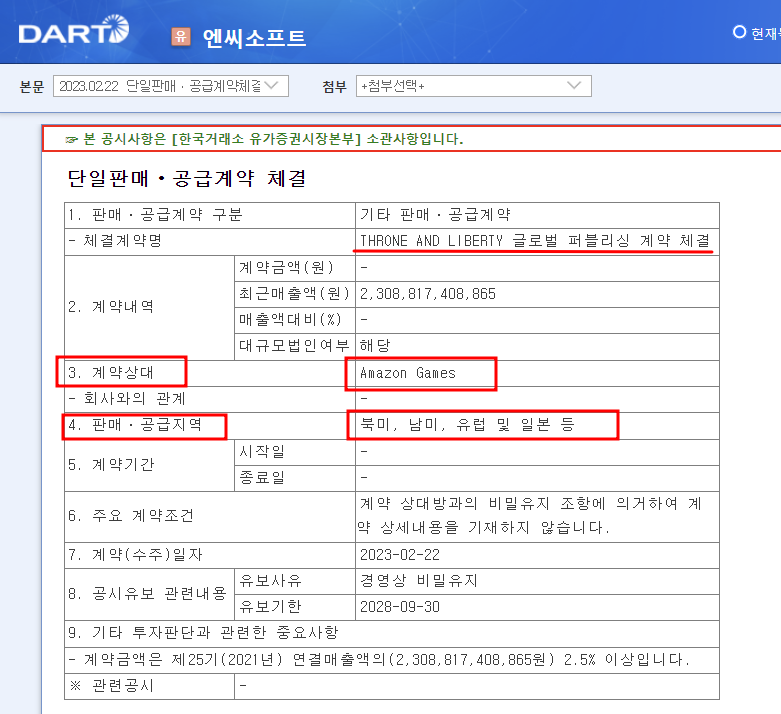Click the 1. 판매ㆍ공급계약 구분 label
The width and height of the screenshot is (781, 714).
[x=155, y=215]
